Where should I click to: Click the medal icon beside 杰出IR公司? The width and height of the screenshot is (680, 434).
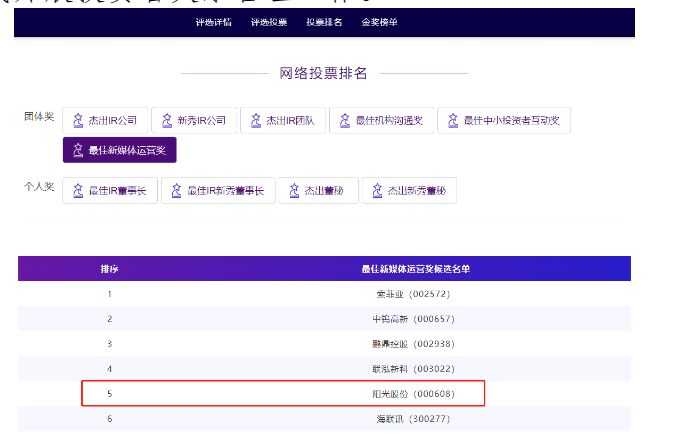77,121
